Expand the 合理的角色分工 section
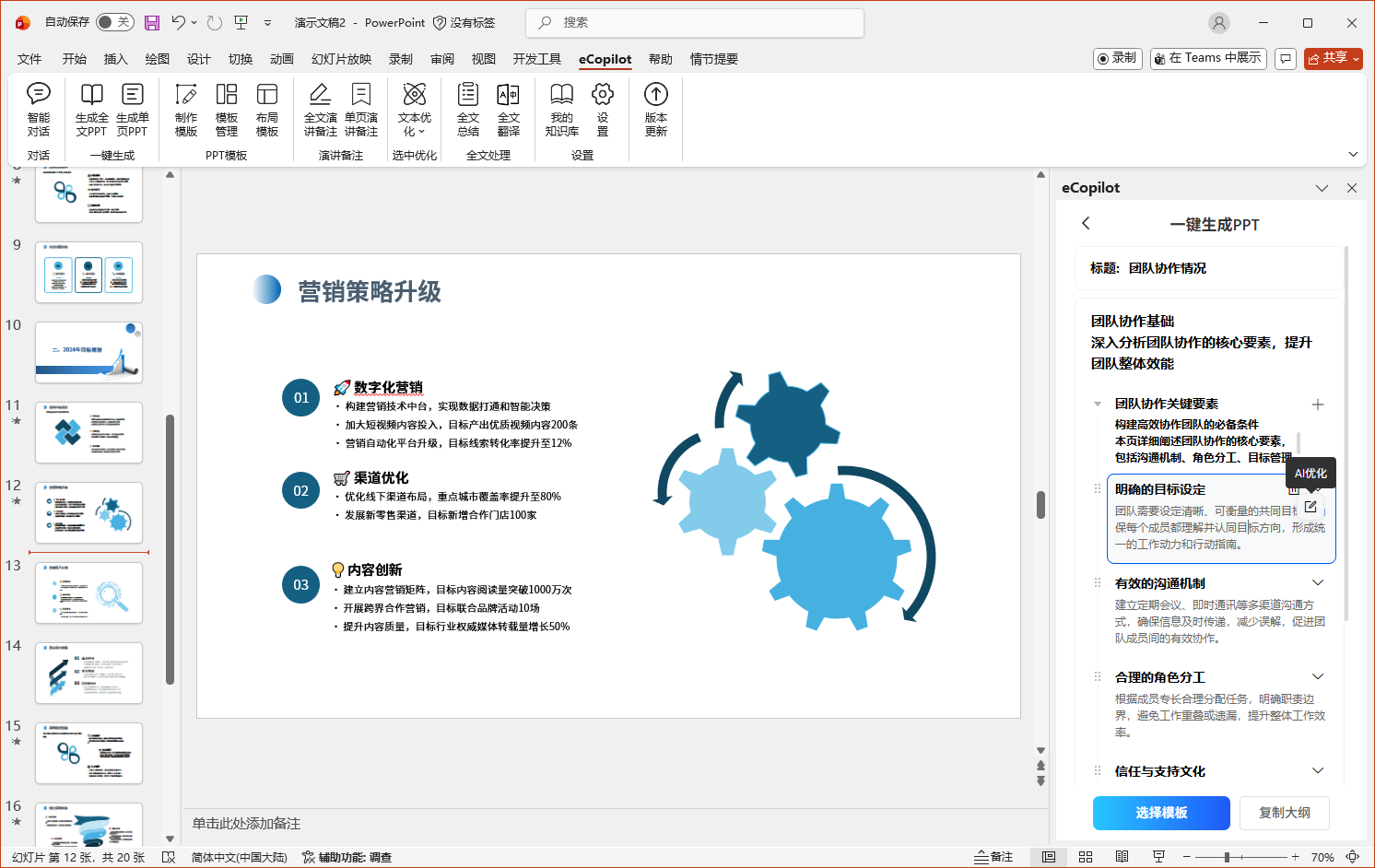 point(1318,676)
